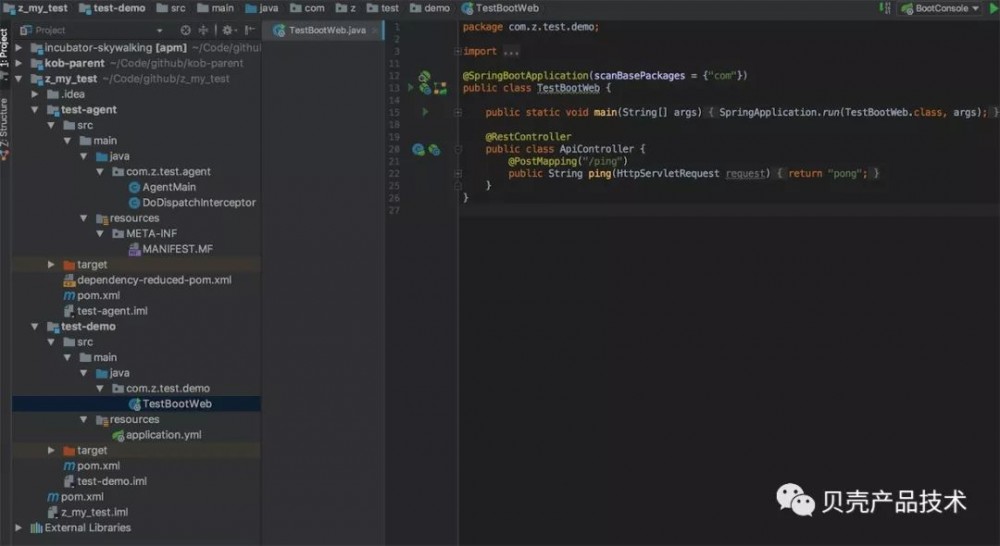1000x546 pixels.
Task: Click the run arrow beside the main method on line 15
Action: click(425, 112)
